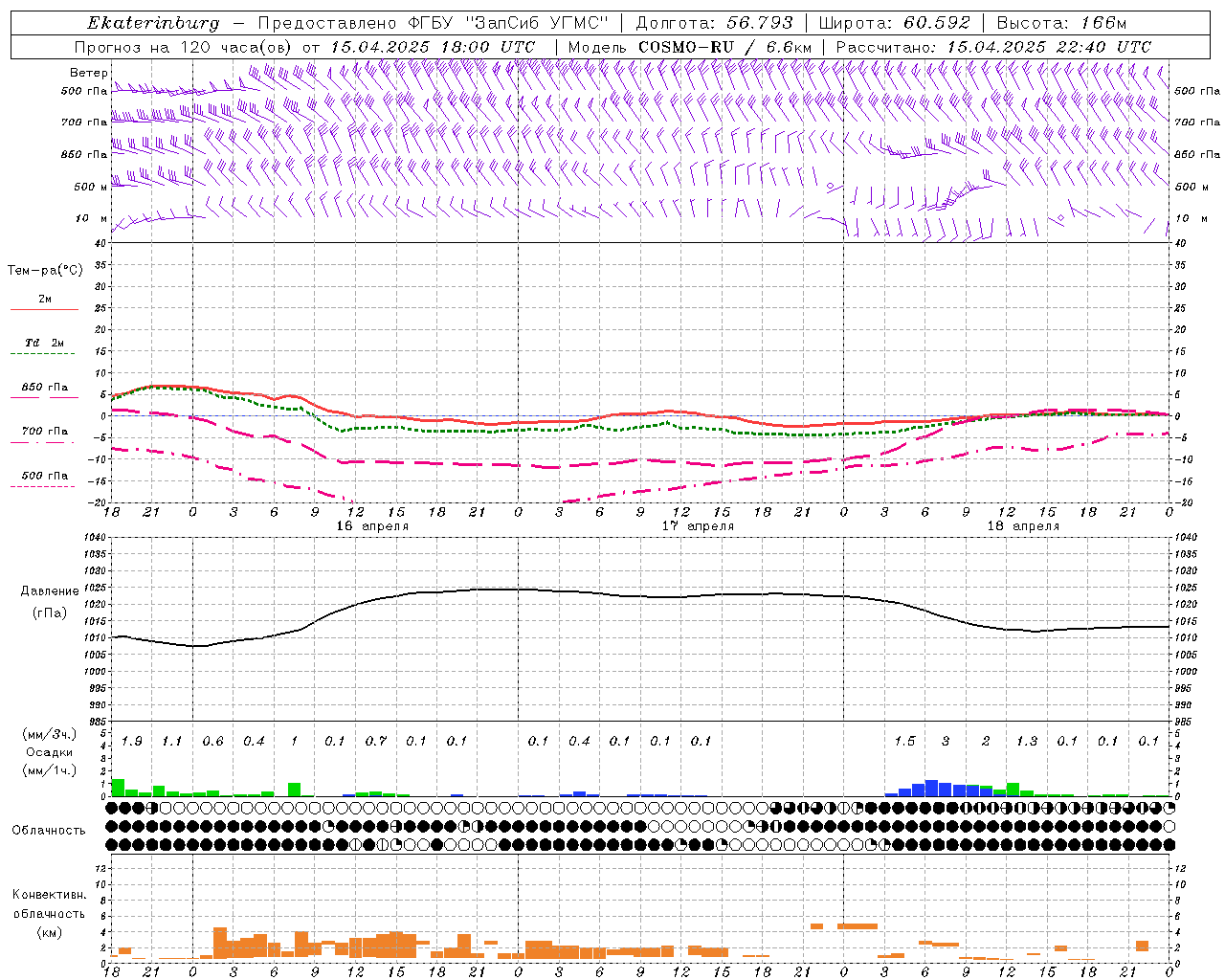This screenshot has width=1225, height=980.
Task: Click the 'Облачность' cloud cover label
Action: [49, 831]
